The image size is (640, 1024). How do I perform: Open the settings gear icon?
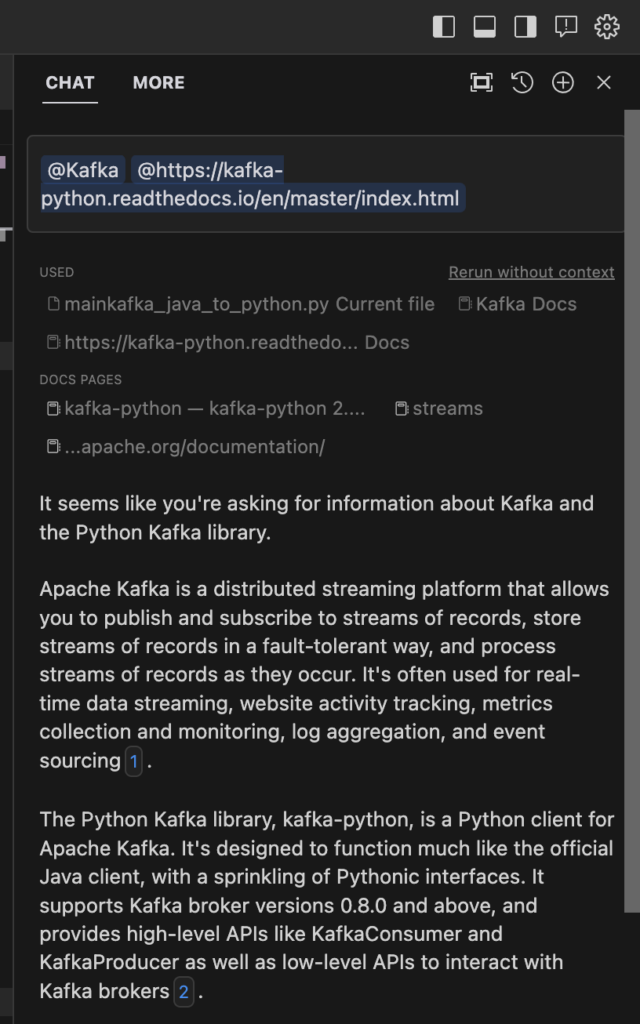(607, 27)
